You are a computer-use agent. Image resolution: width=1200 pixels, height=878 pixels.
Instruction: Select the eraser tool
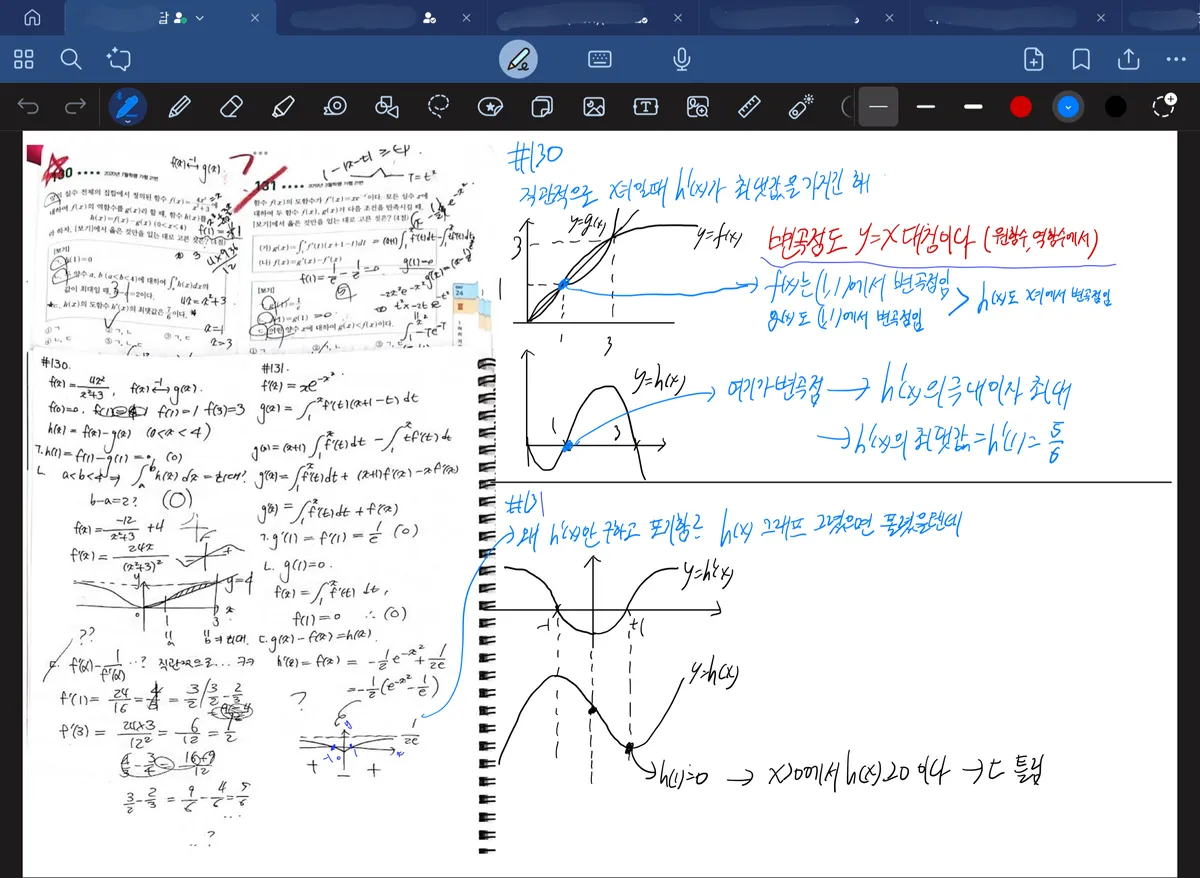[x=231, y=106]
